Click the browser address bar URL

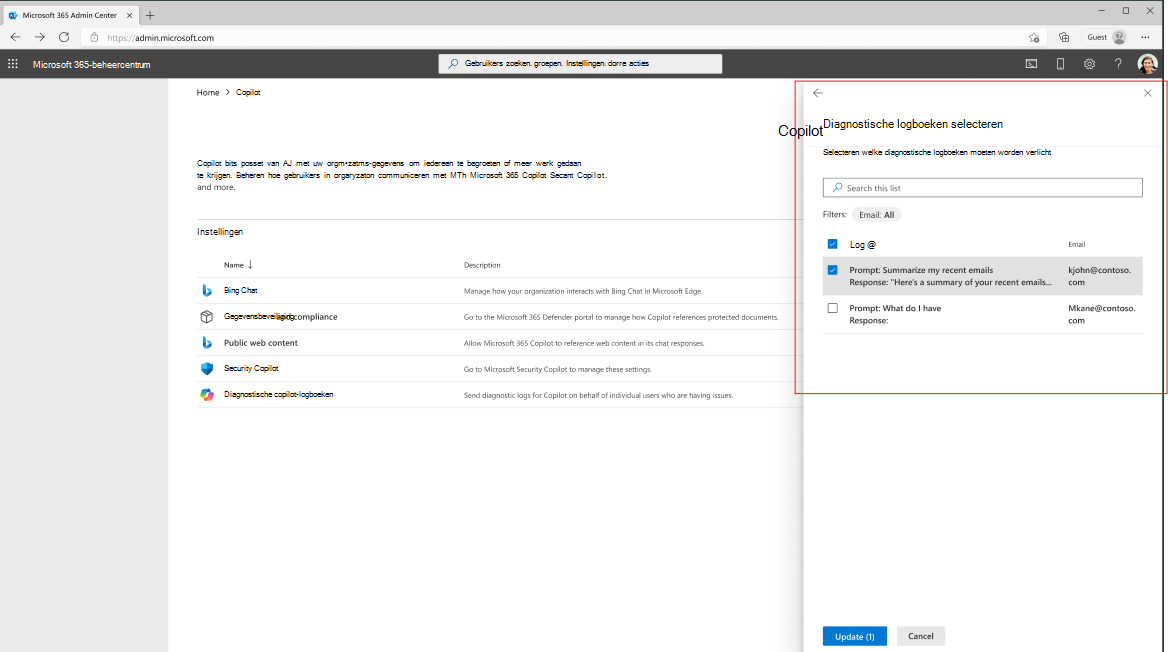coord(160,37)
